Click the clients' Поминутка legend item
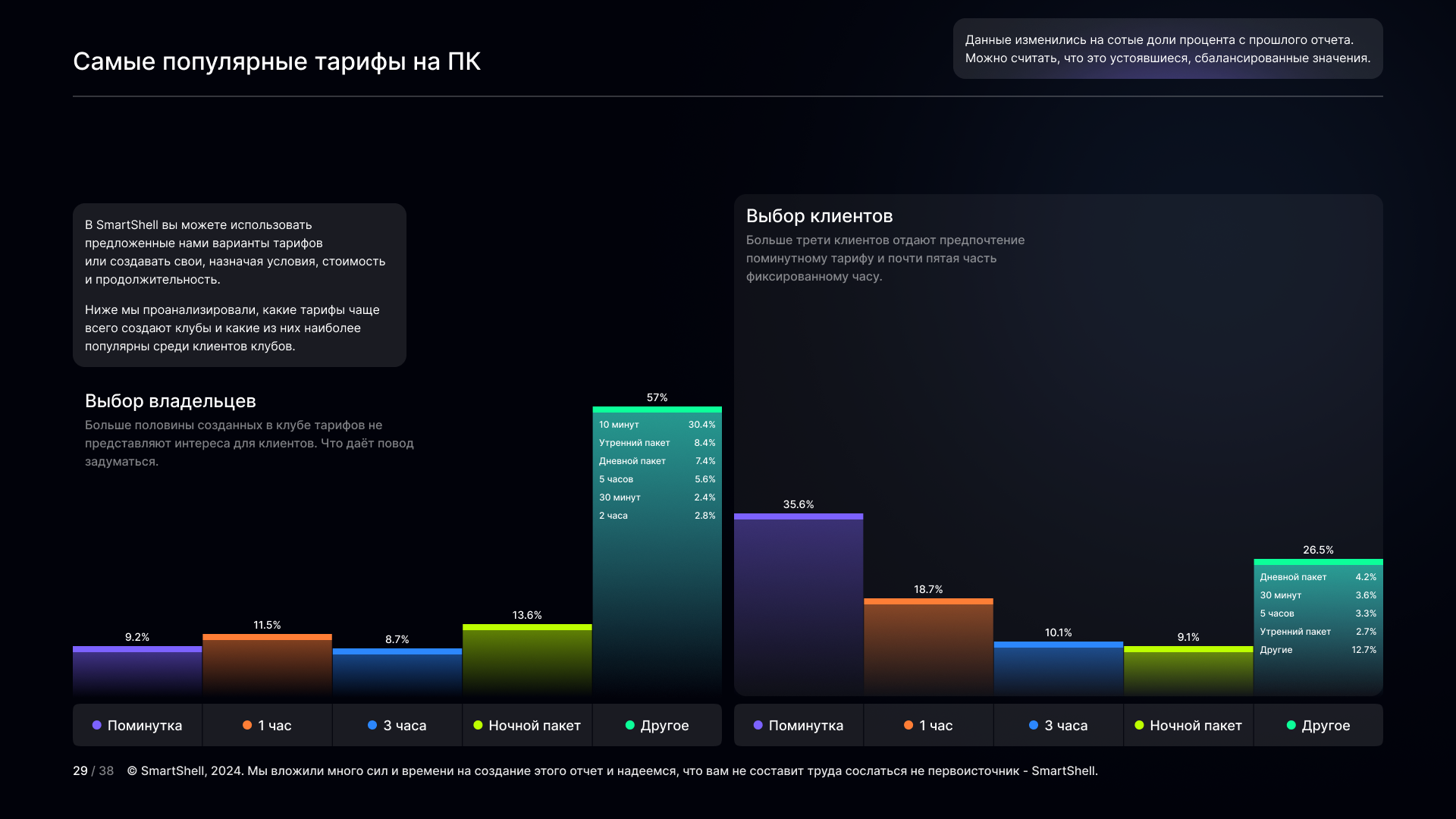The image size is (1456, 819). 799,725
